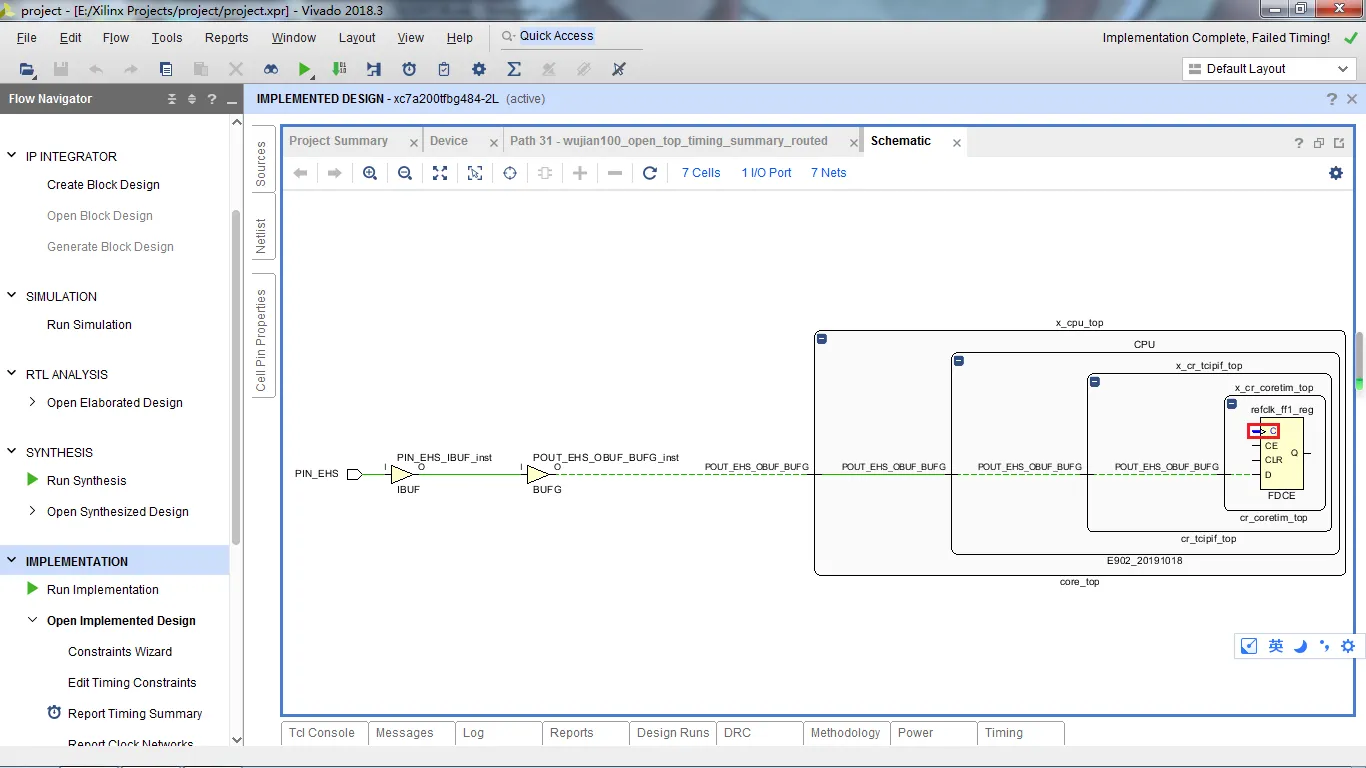Expand Open Synthesized Design
This screenshot has height=768, width=1366.
coord(33,511)
